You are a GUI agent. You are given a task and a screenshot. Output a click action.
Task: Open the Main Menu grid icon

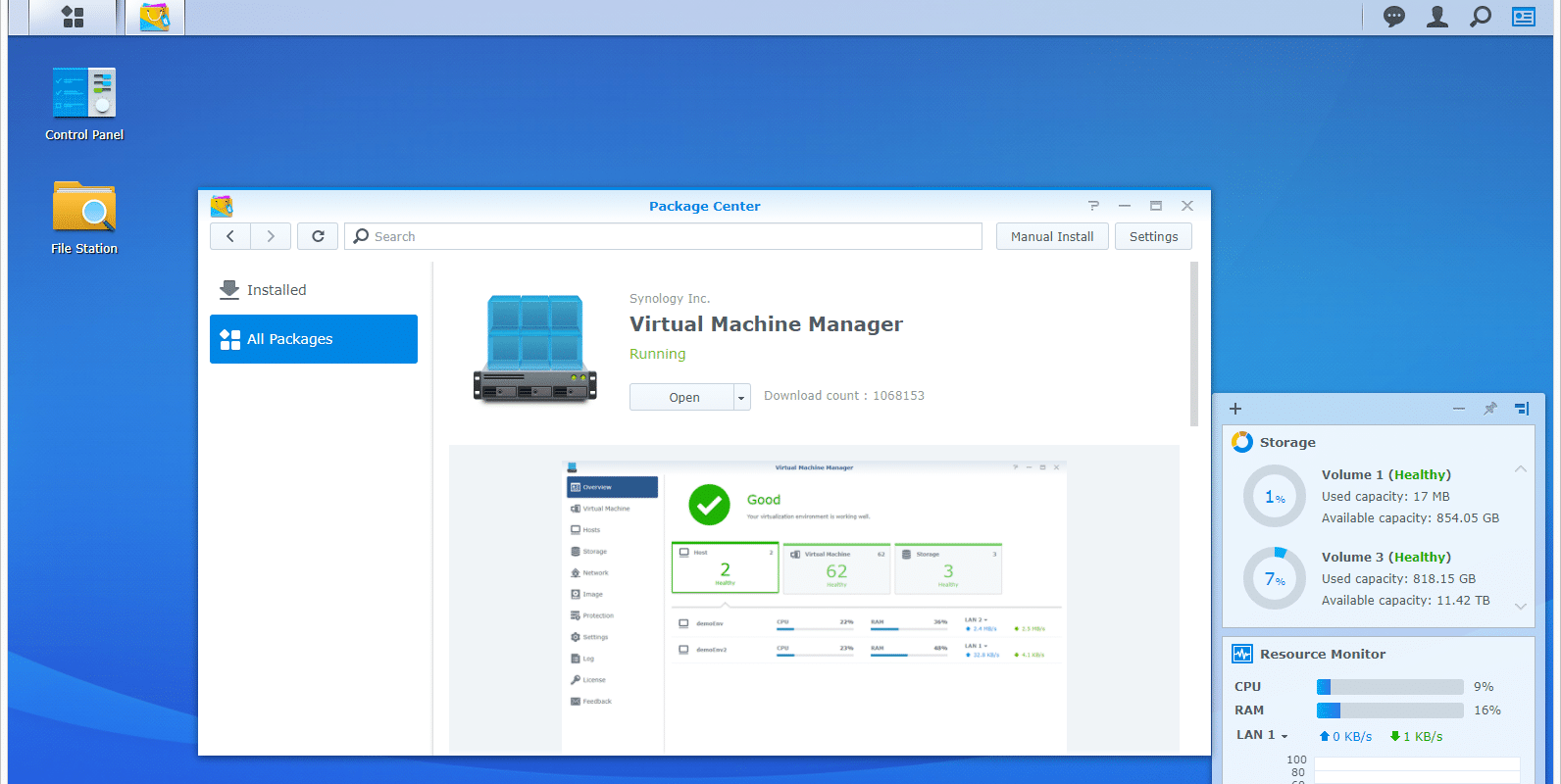73,17
